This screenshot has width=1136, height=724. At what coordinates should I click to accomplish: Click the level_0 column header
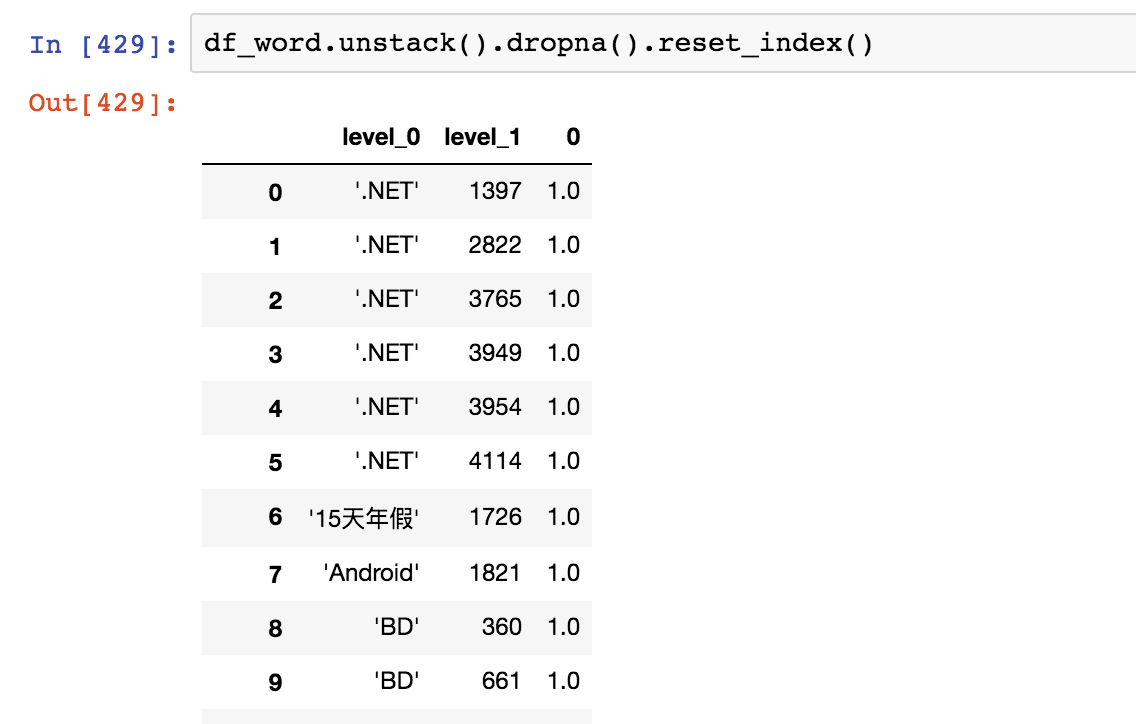click(381, 137)
